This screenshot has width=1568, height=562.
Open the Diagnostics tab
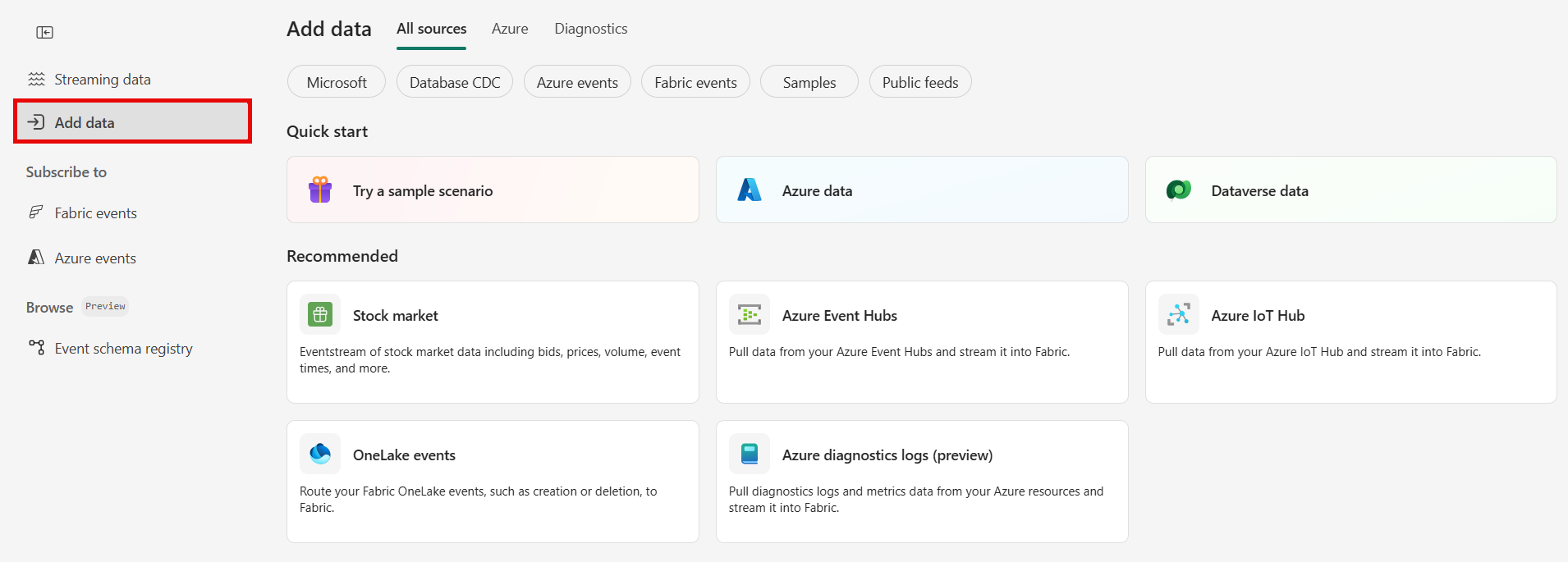click(x=590, y=29)
